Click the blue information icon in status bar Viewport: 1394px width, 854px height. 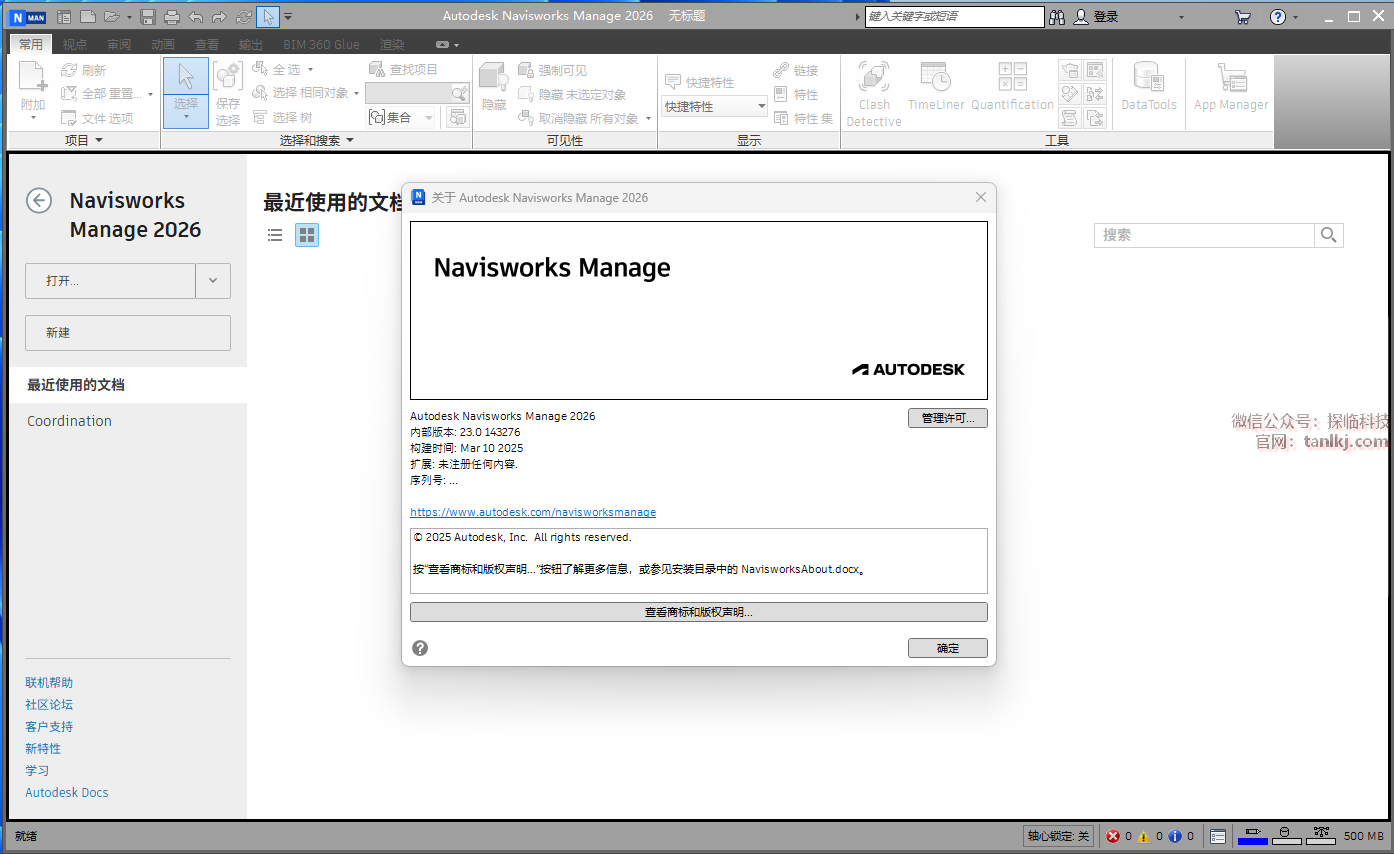point(1175,836)
